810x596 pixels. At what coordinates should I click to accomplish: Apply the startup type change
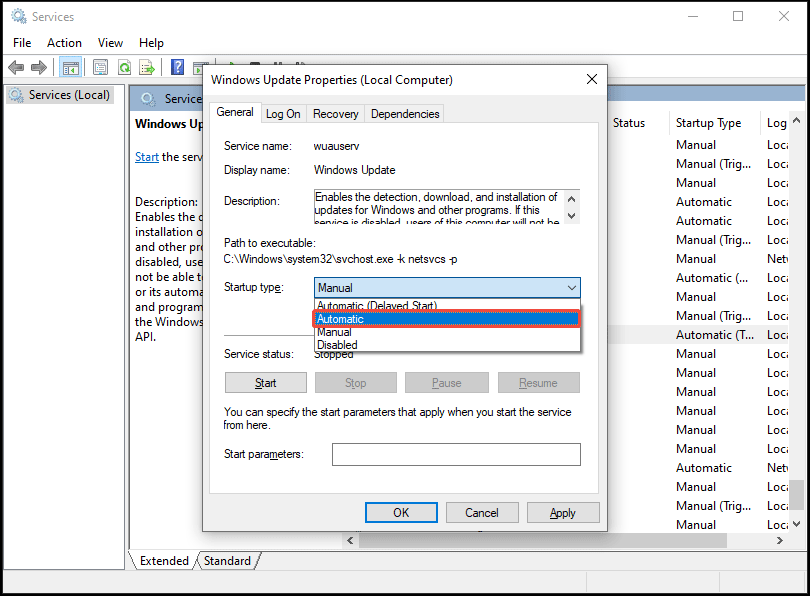pyautogui.click(x=562, y=512)
